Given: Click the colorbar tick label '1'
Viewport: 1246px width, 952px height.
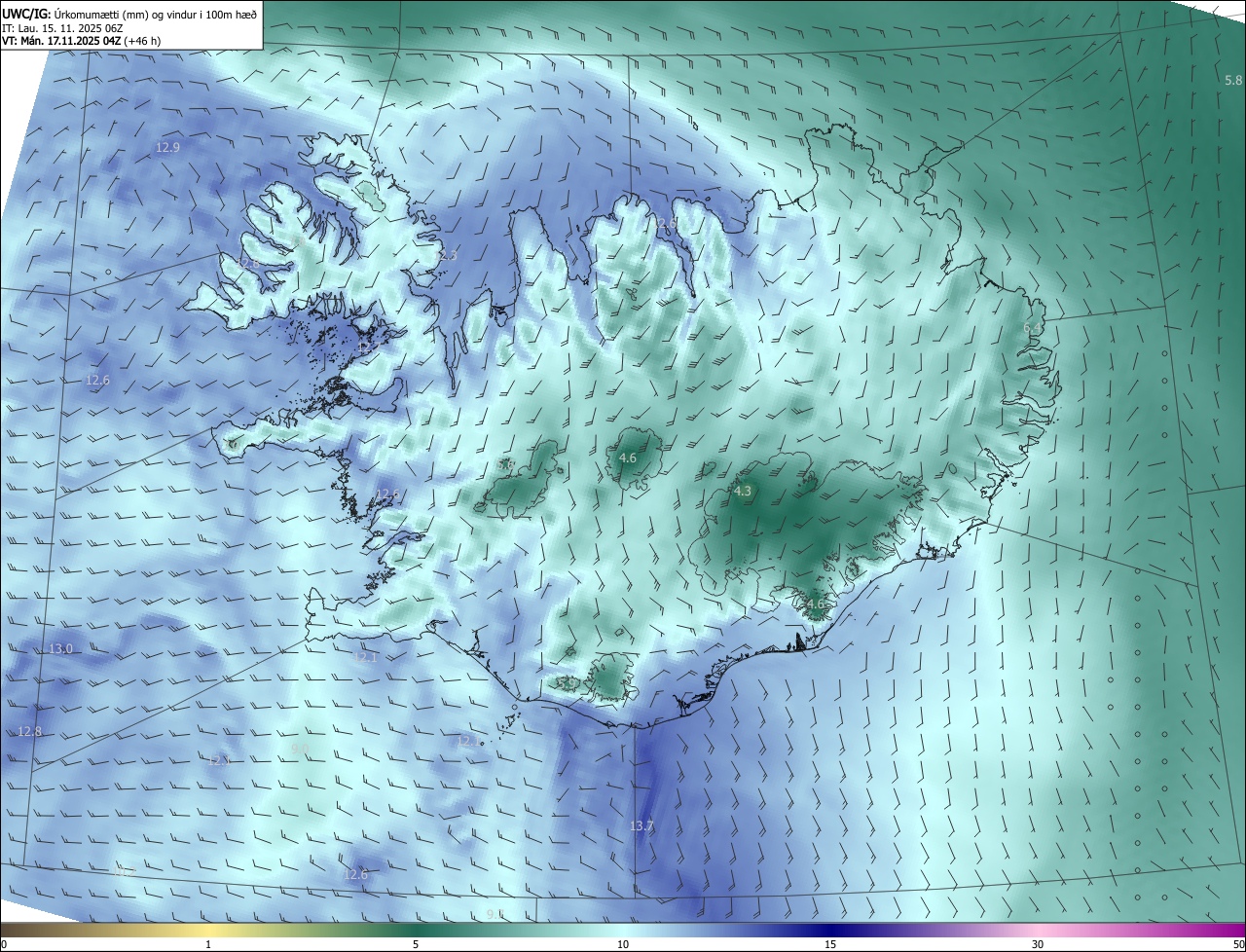Looking at the screenshot, I should pyautogui.click(x=208, y=944).
